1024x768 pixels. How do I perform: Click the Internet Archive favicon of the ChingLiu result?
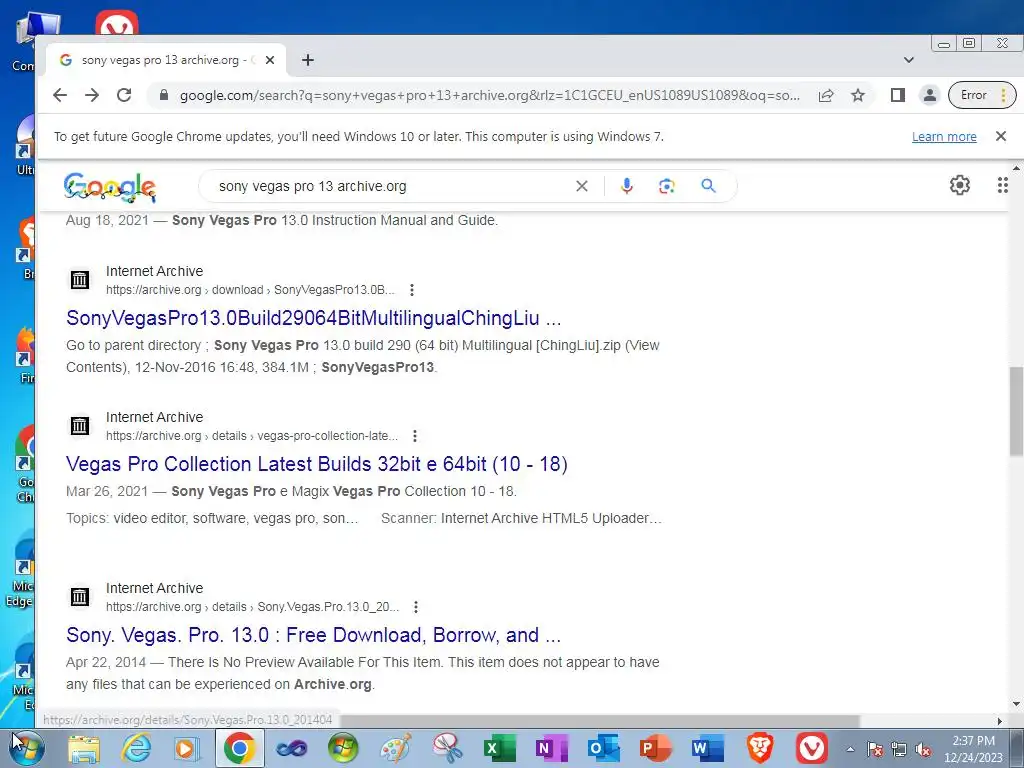click(80, 280)
